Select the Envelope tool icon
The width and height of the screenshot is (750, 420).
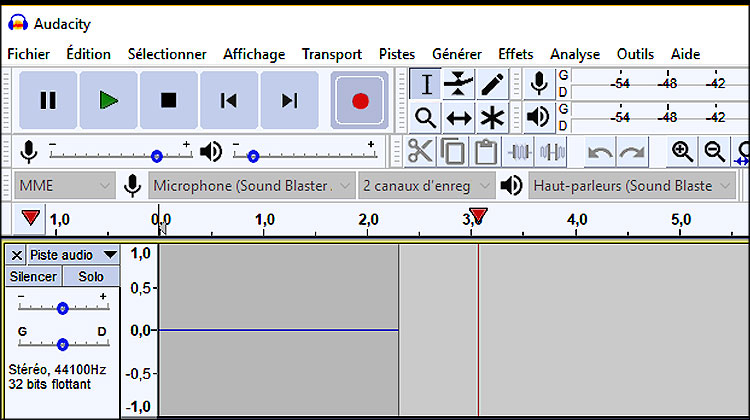click(x=459, y=84)
